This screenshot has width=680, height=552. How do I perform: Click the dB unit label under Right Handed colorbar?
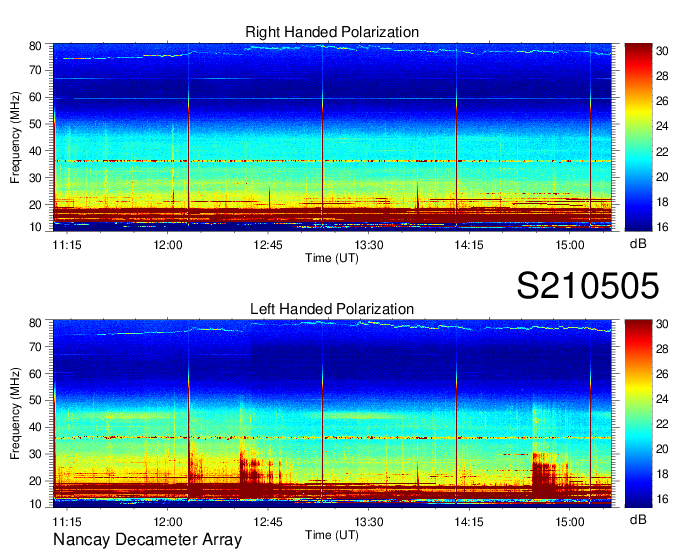[x=638, y=244]
